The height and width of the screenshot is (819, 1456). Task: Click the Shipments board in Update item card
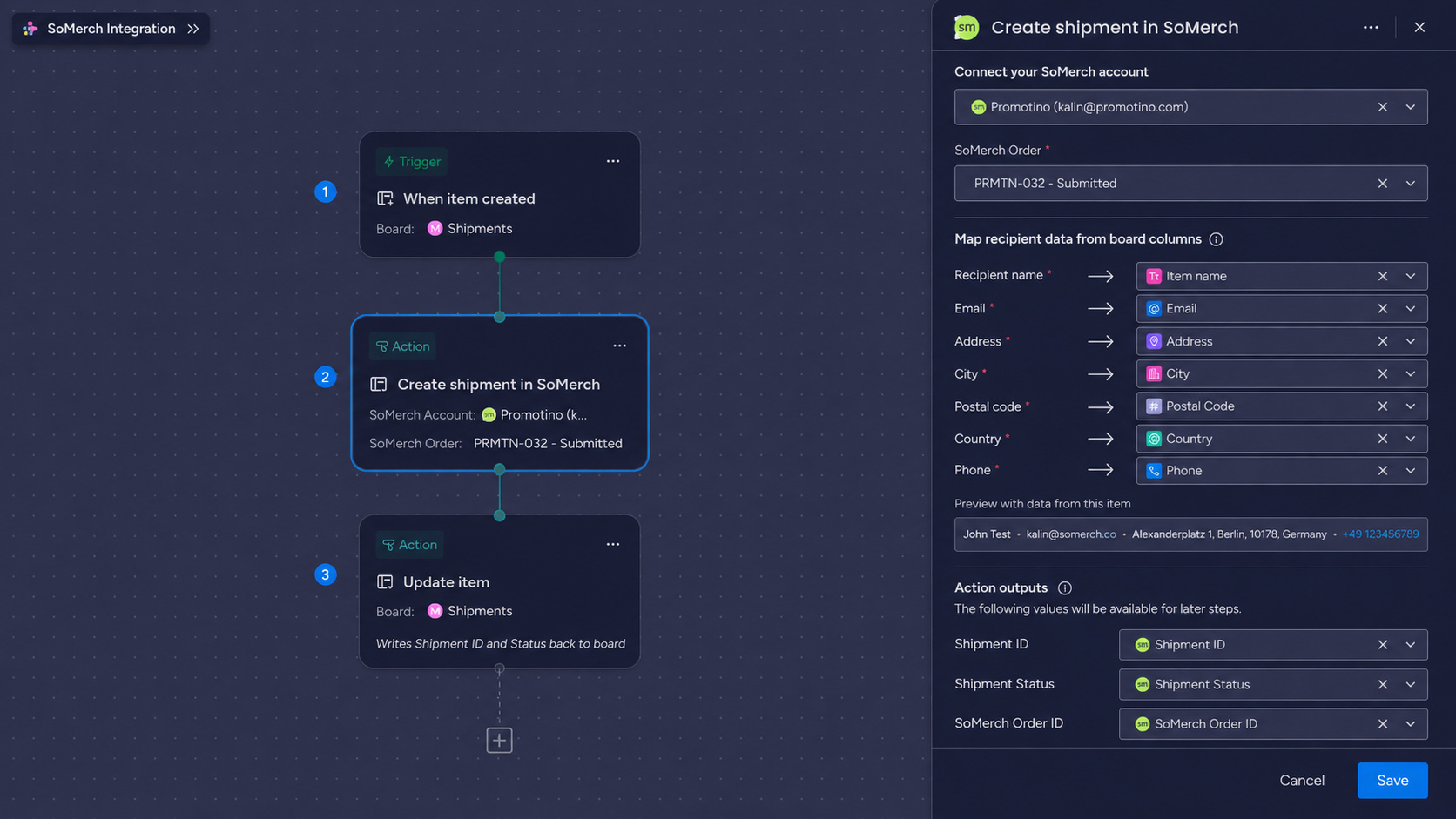tap(470, 611)
